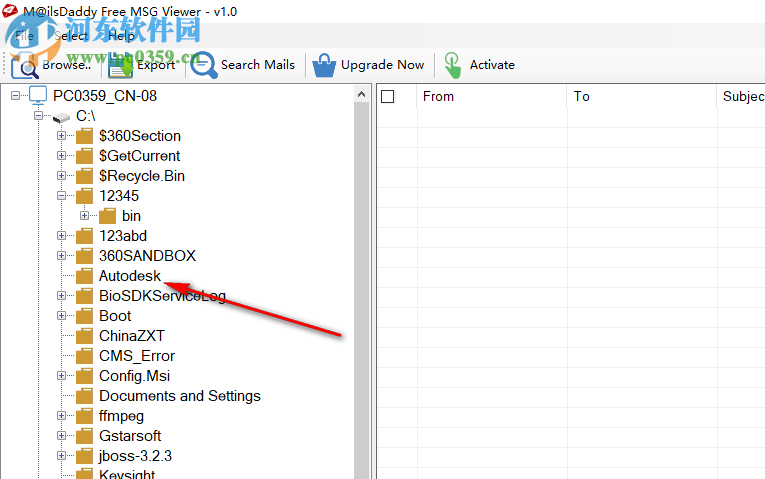Screen dimensions: 765x479
Task: Click the Activate button label
Action: click(492, 65)
